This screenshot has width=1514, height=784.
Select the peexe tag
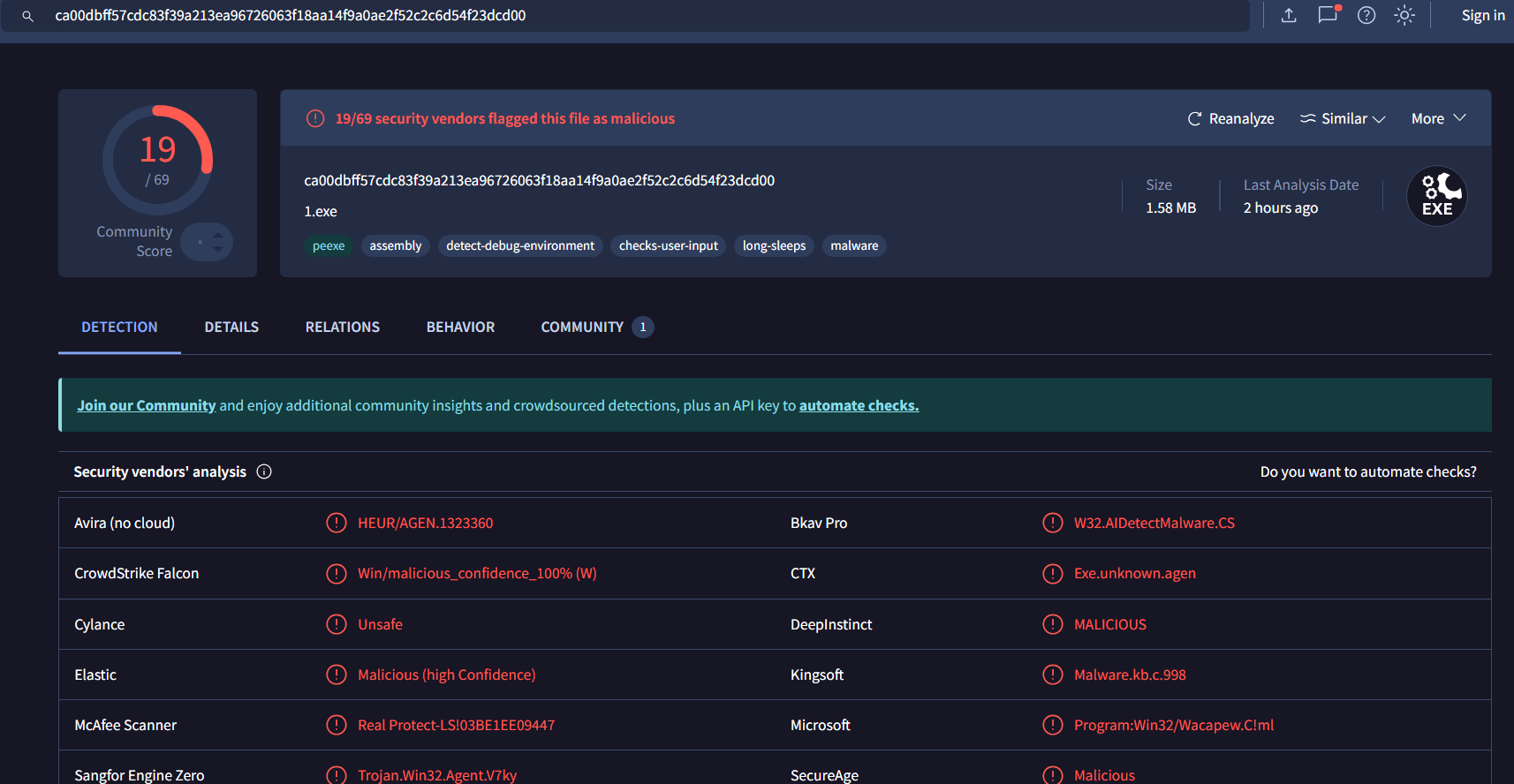click(329, 245)
